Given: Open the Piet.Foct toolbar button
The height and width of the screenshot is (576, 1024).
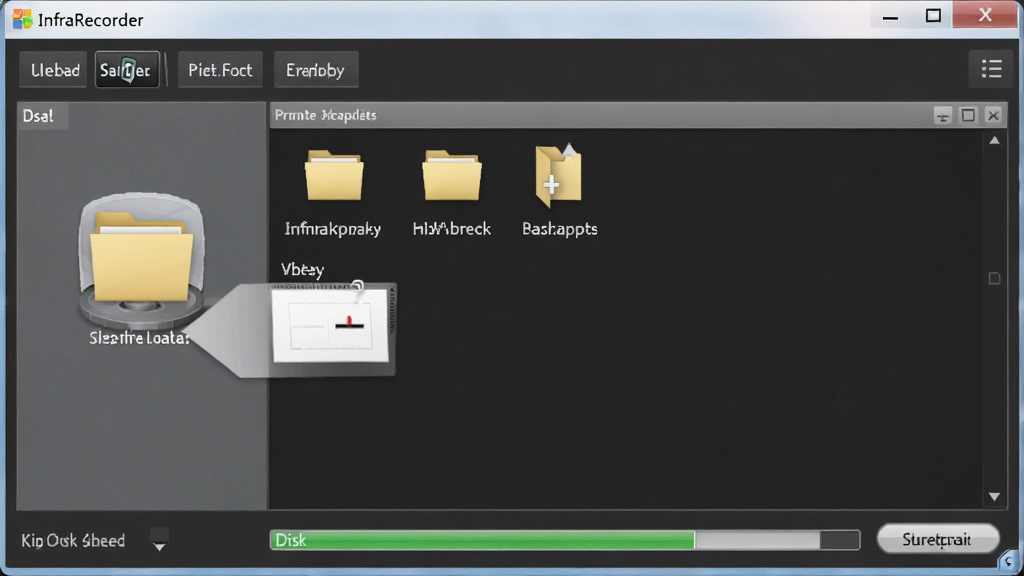Looking at the screenshot, I should click(220, 70).
